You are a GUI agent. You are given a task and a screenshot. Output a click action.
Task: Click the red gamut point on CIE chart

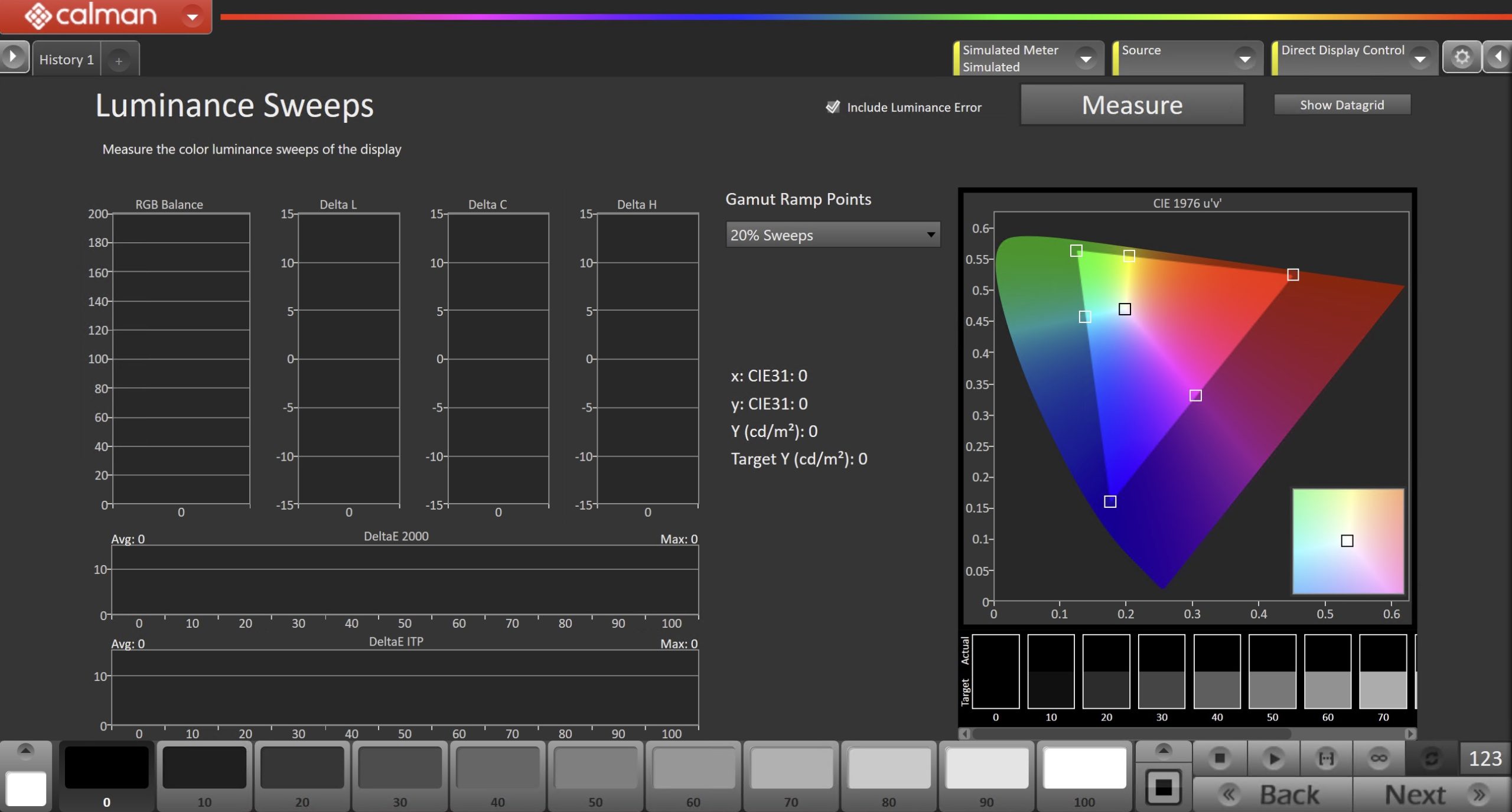pyautogui.click(x=1293, y=275)
